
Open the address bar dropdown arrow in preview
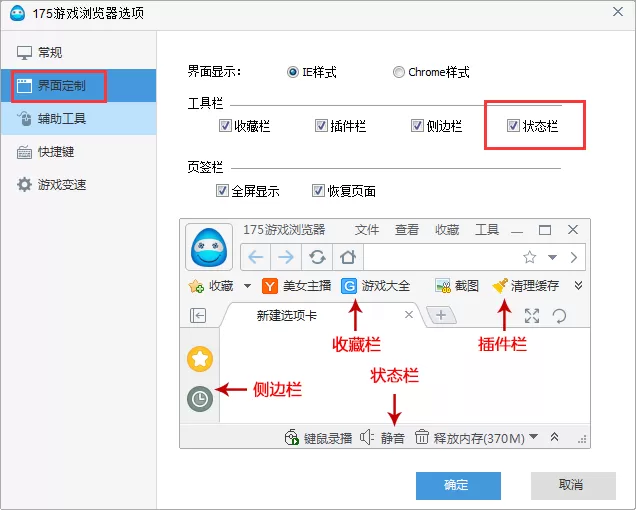[552, 257]
